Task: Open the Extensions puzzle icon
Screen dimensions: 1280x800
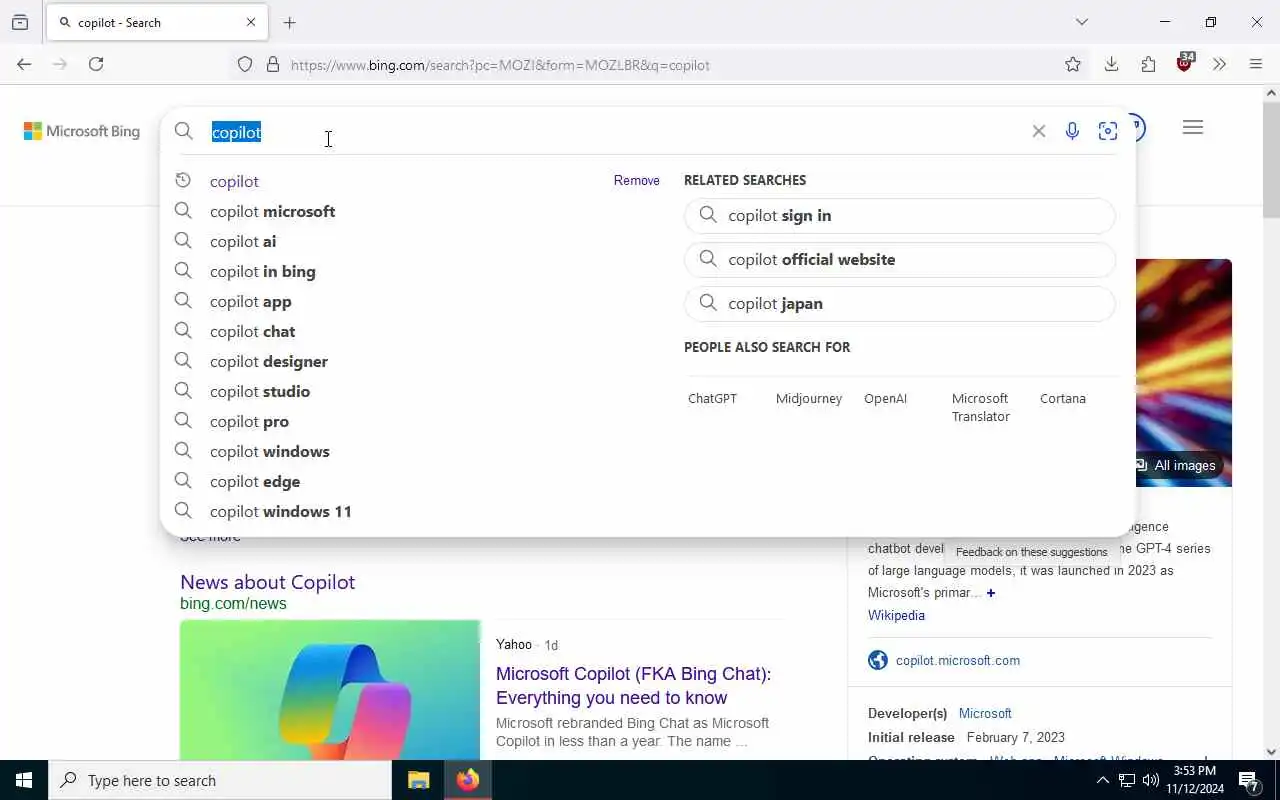Action: click(1148, 65)
